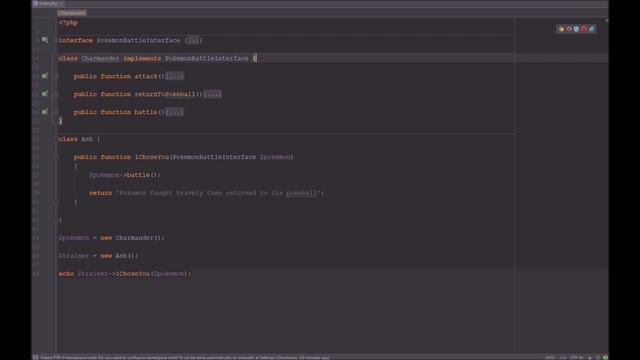Click the status bar notification message
This screenshot has height=360, width=640.
(x=185, y=357)
